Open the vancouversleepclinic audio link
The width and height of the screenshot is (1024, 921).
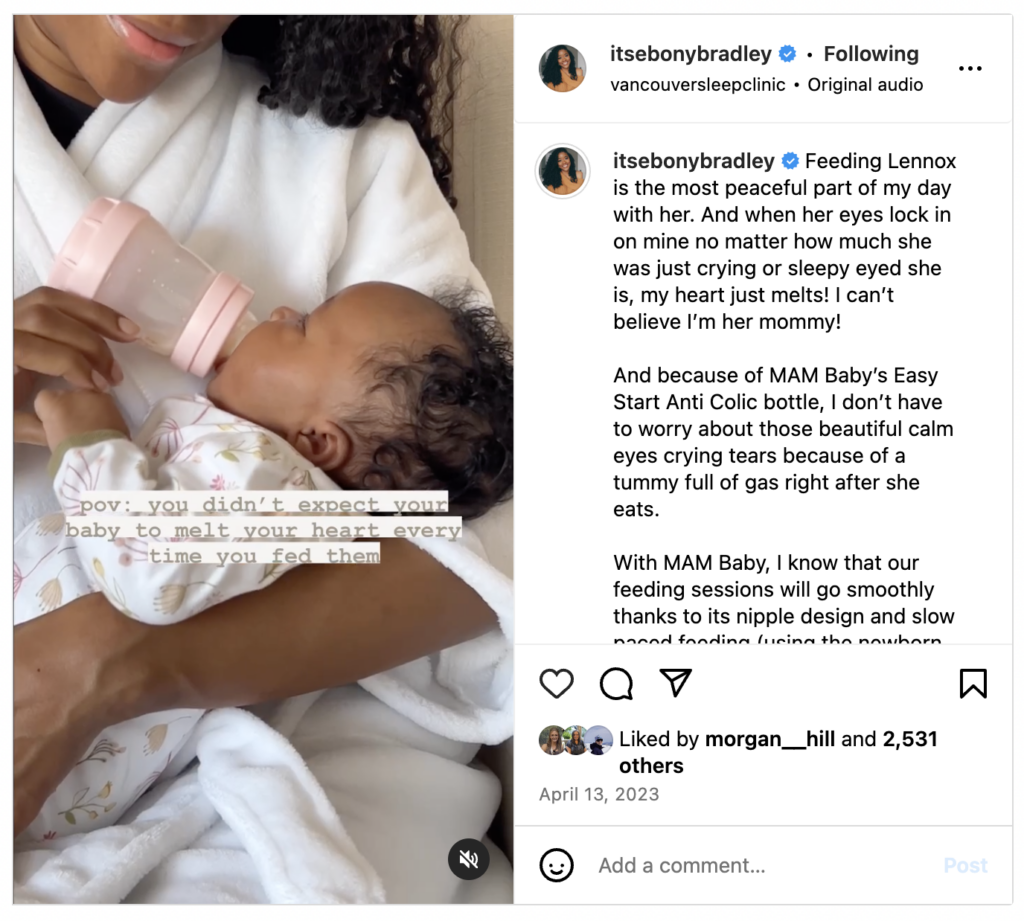point(697,85)
